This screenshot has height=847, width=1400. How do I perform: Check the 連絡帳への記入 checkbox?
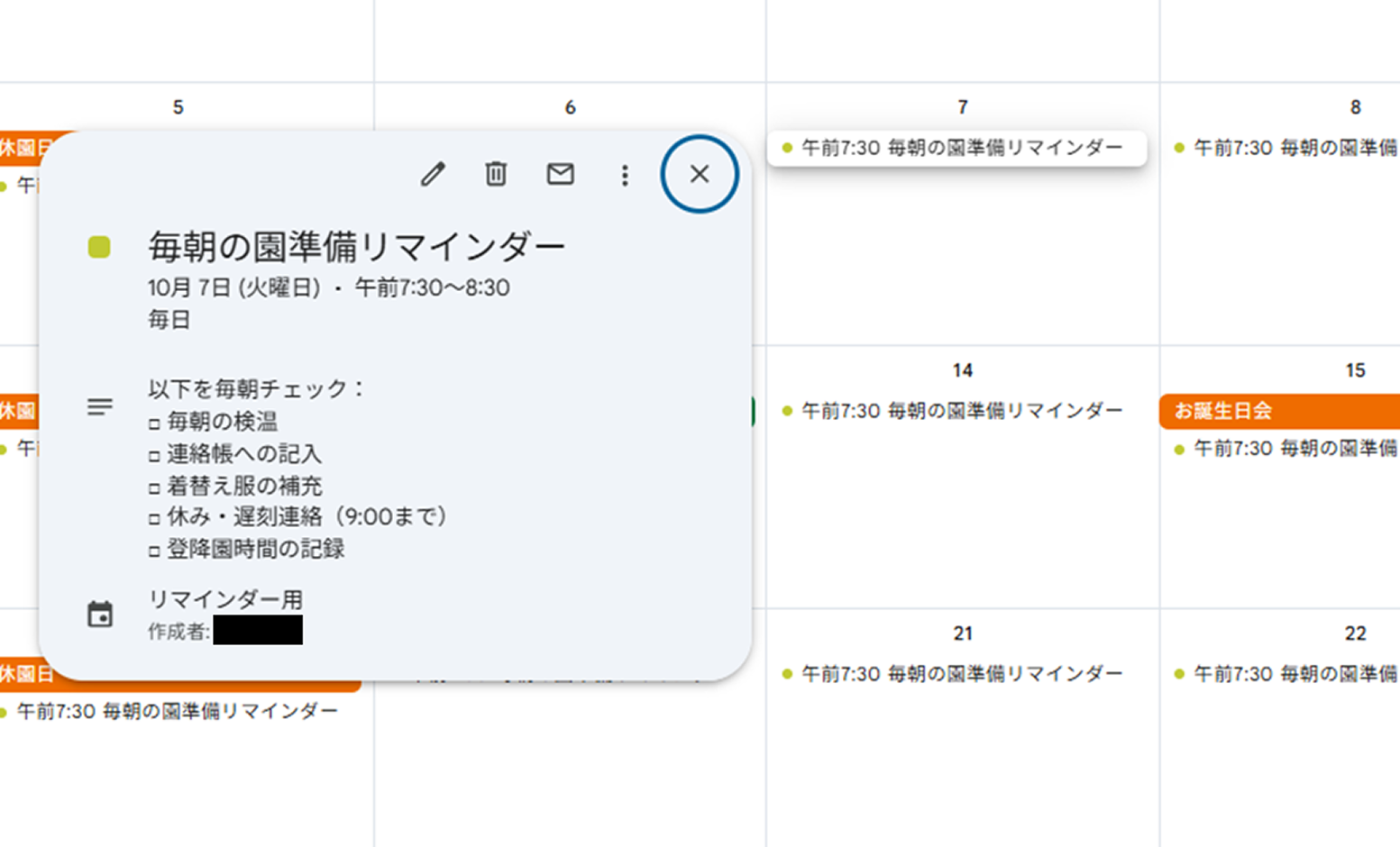(153, 454)
